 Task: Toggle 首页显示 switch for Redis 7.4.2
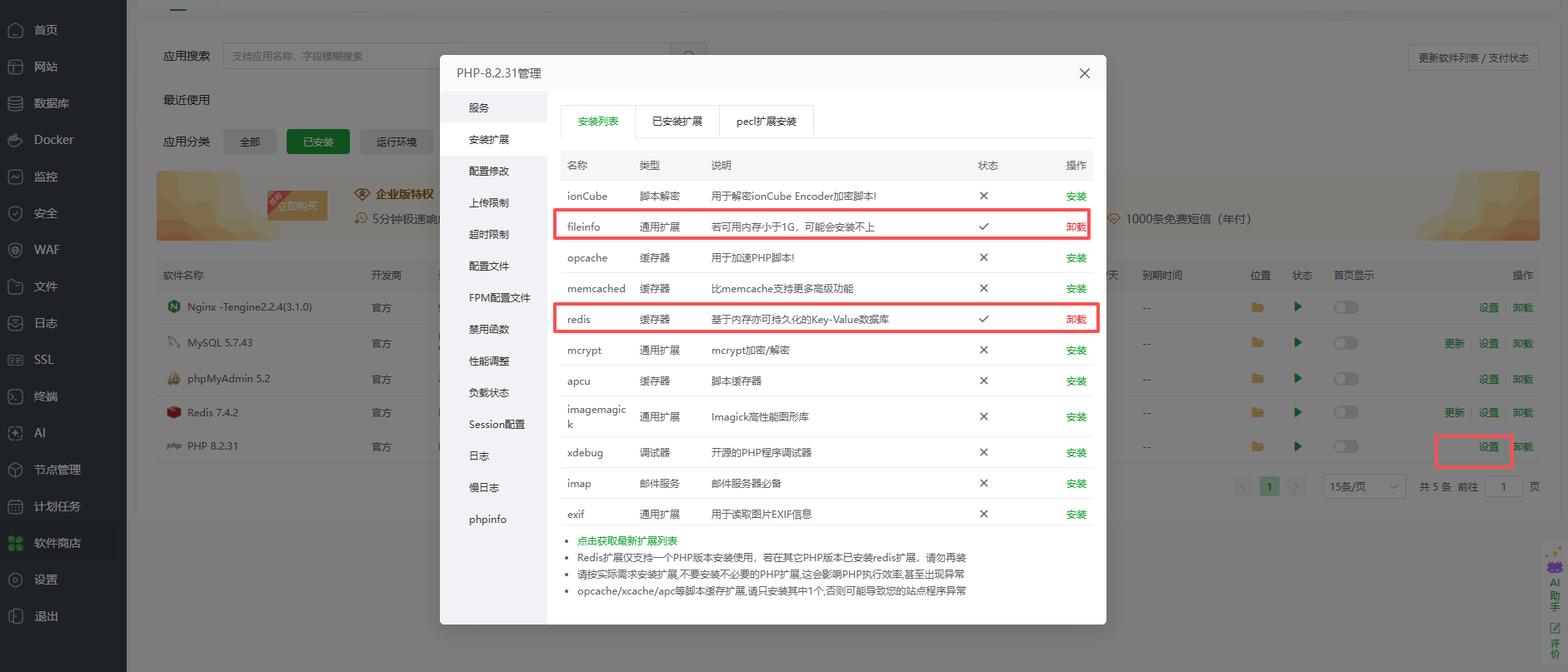coord(1346,412)
